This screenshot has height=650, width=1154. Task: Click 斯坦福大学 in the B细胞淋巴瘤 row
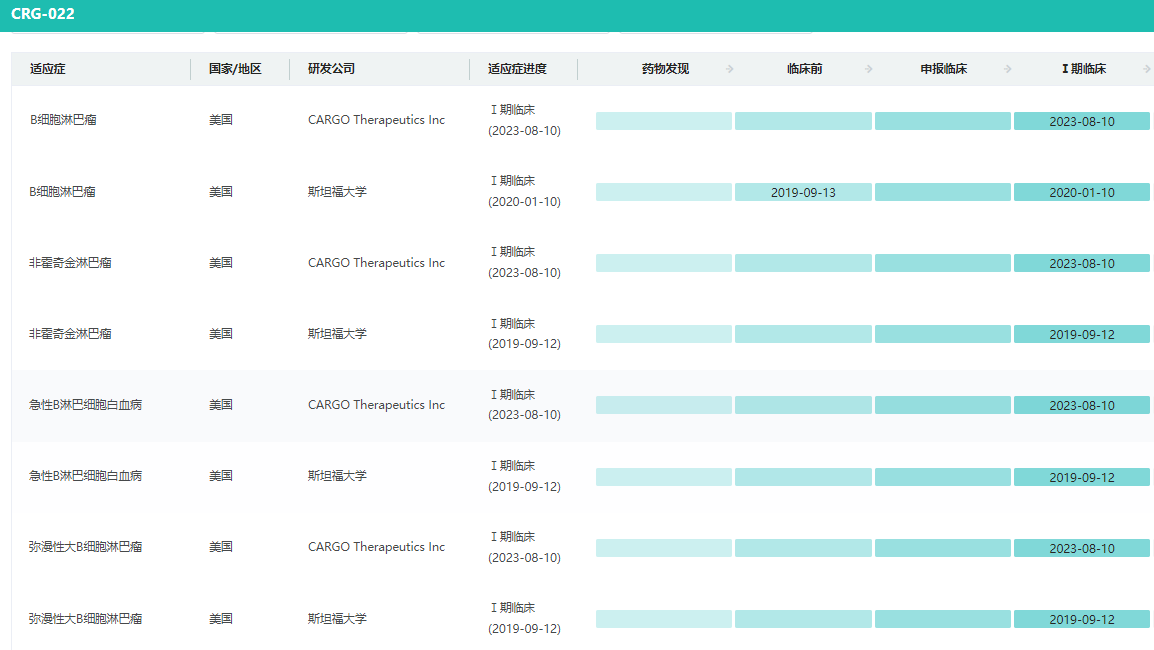pyautogui.click(x=337, y=191)
